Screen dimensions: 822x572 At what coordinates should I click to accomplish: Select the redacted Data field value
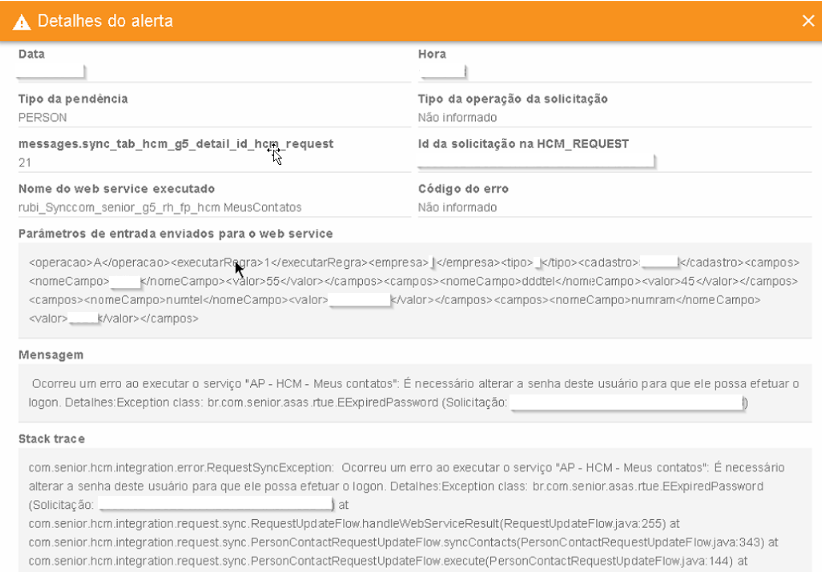(51, 72)
